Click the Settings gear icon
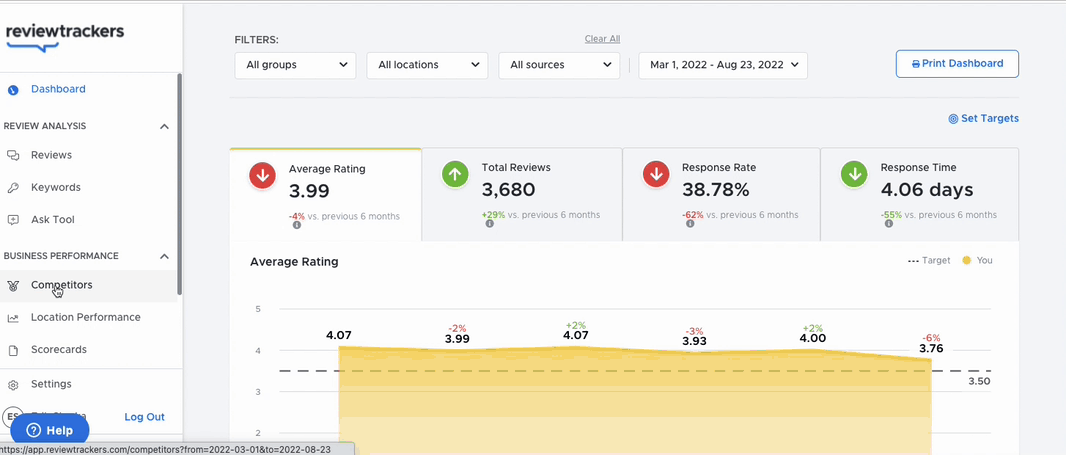1066x455 pixels. point(13,385)
